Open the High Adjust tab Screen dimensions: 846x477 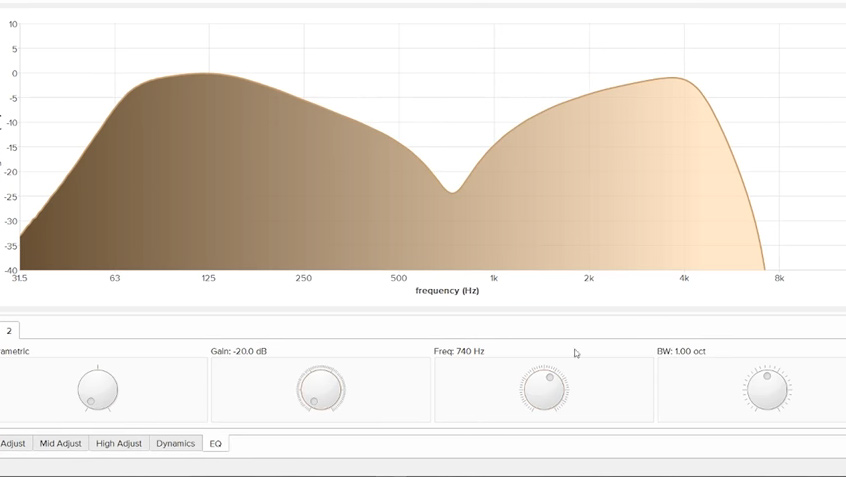[119, 443]
